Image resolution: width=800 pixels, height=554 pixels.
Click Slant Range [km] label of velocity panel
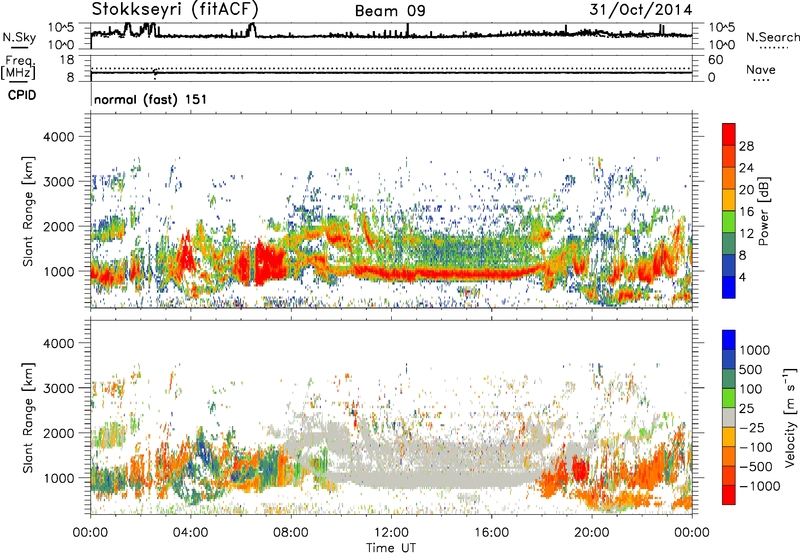coord(28,417)
